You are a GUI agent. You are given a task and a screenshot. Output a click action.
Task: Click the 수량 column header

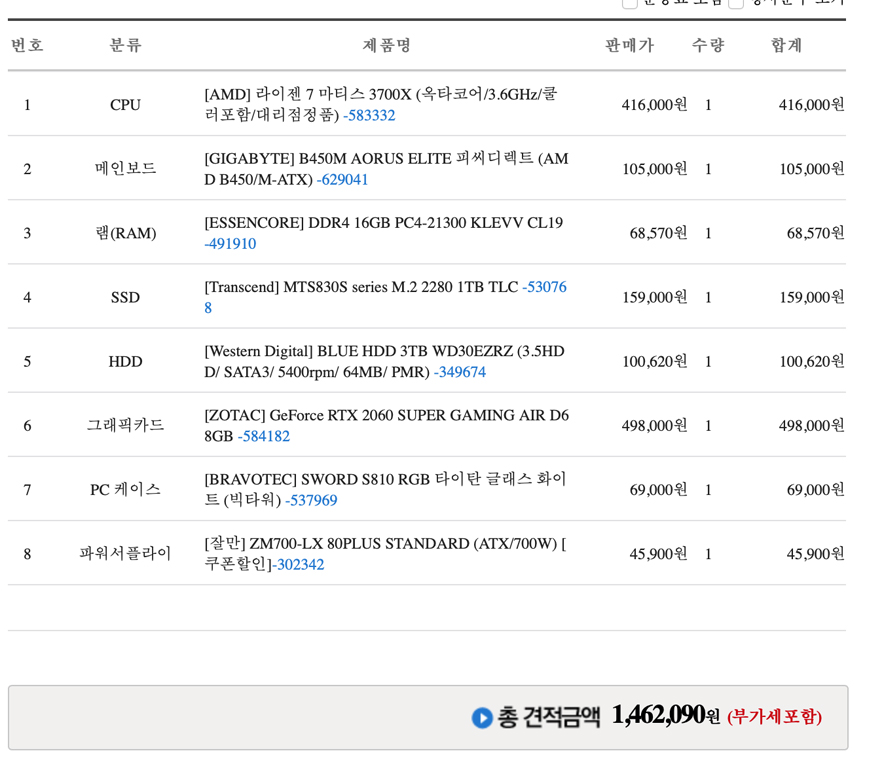(x=708, y=45)
